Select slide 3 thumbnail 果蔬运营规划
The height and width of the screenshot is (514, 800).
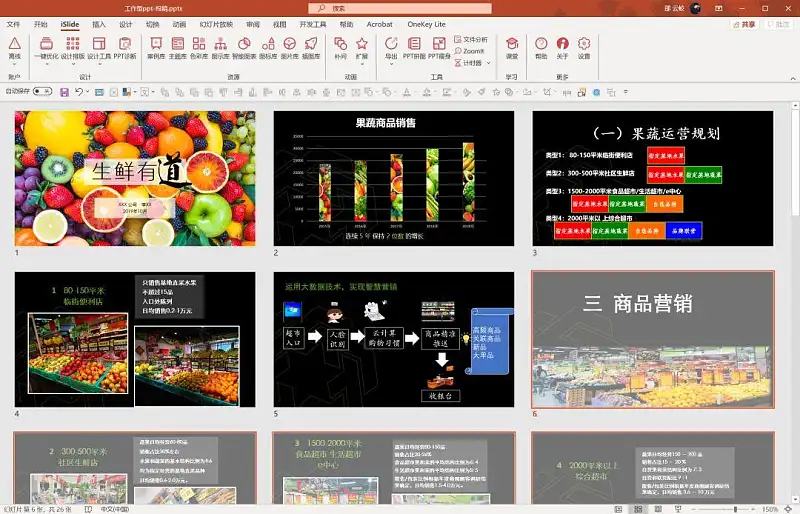(653, 179)
